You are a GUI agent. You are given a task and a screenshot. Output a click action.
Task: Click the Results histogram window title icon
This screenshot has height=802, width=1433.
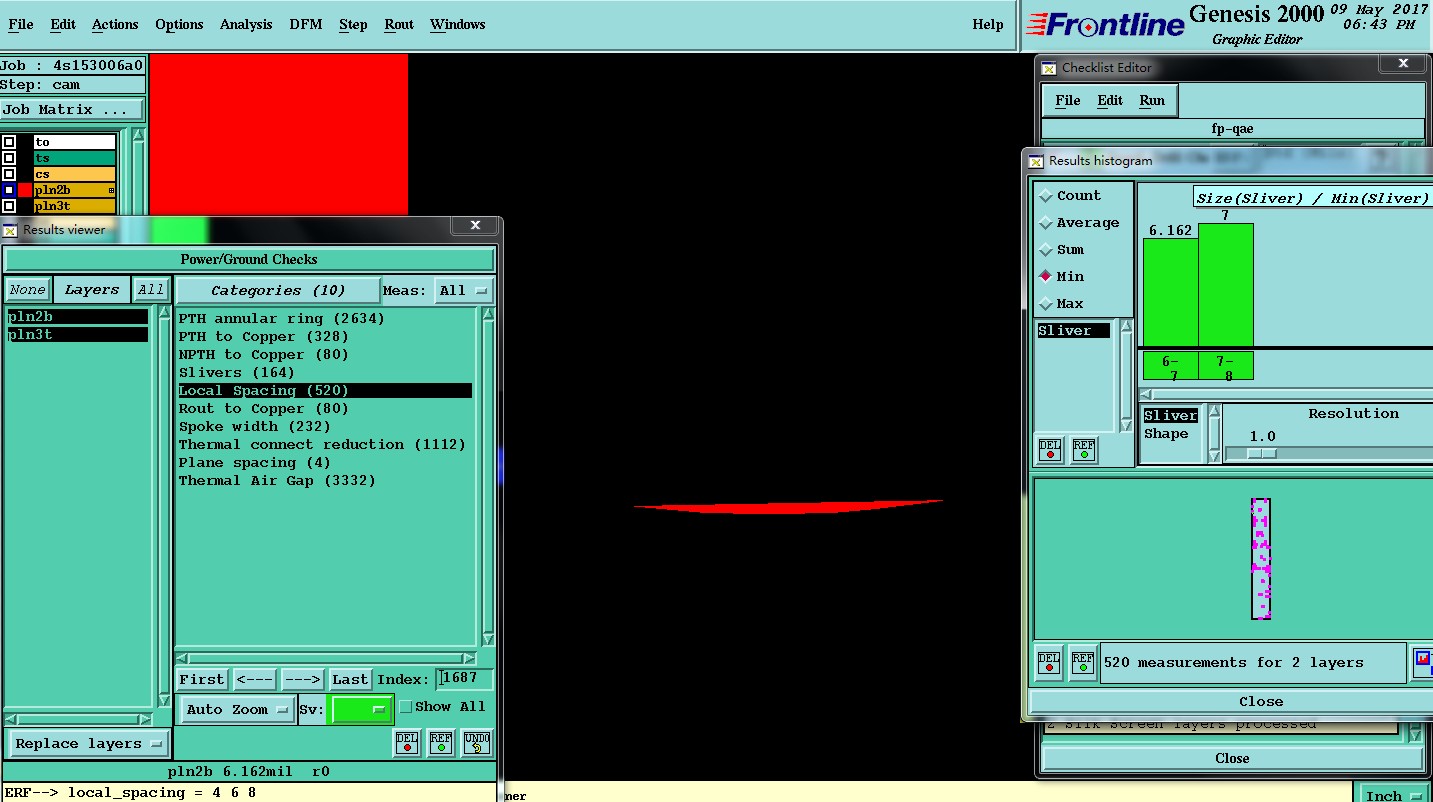pos(1036,161)
